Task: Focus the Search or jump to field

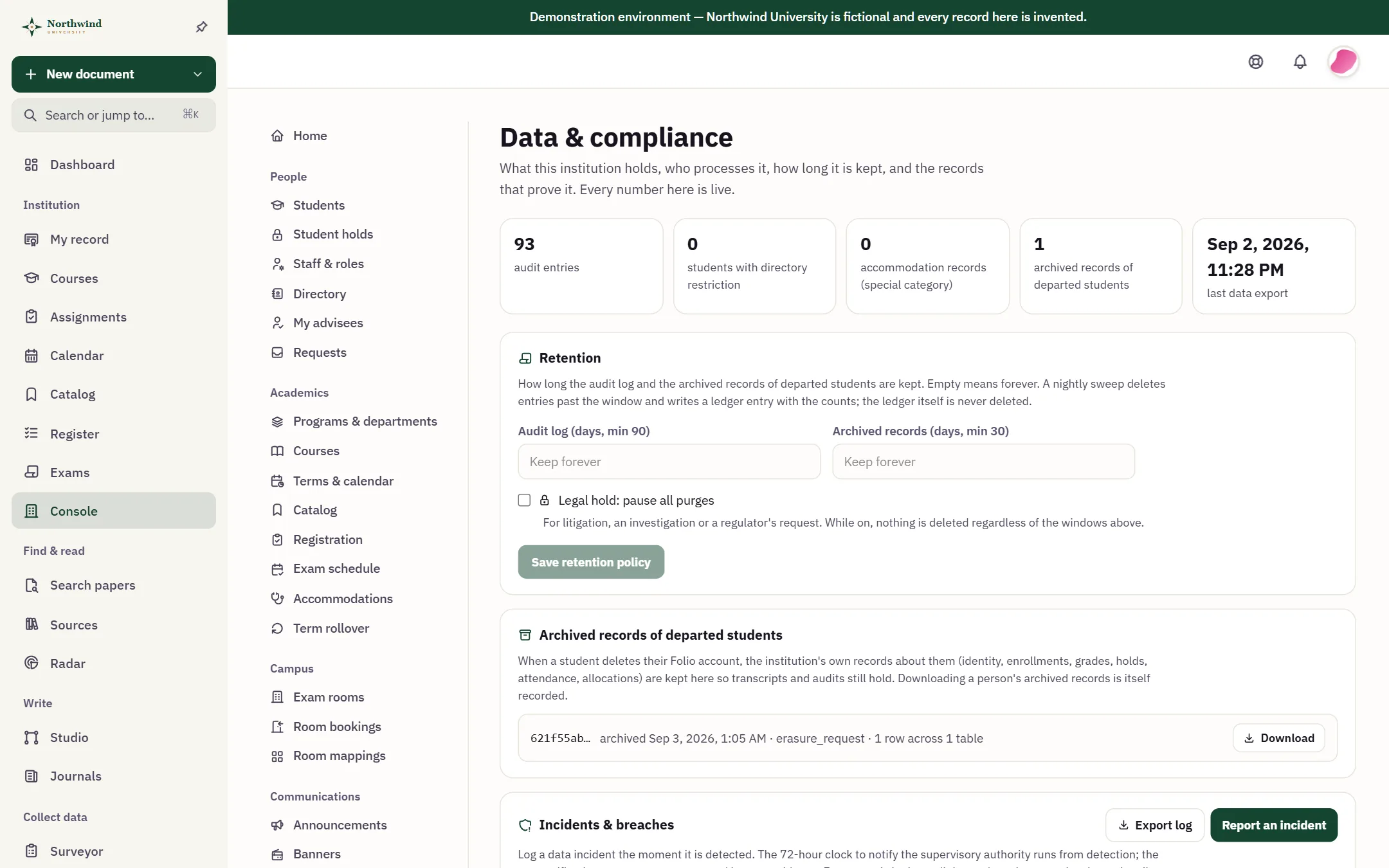Action: click(x=114, y=115)
